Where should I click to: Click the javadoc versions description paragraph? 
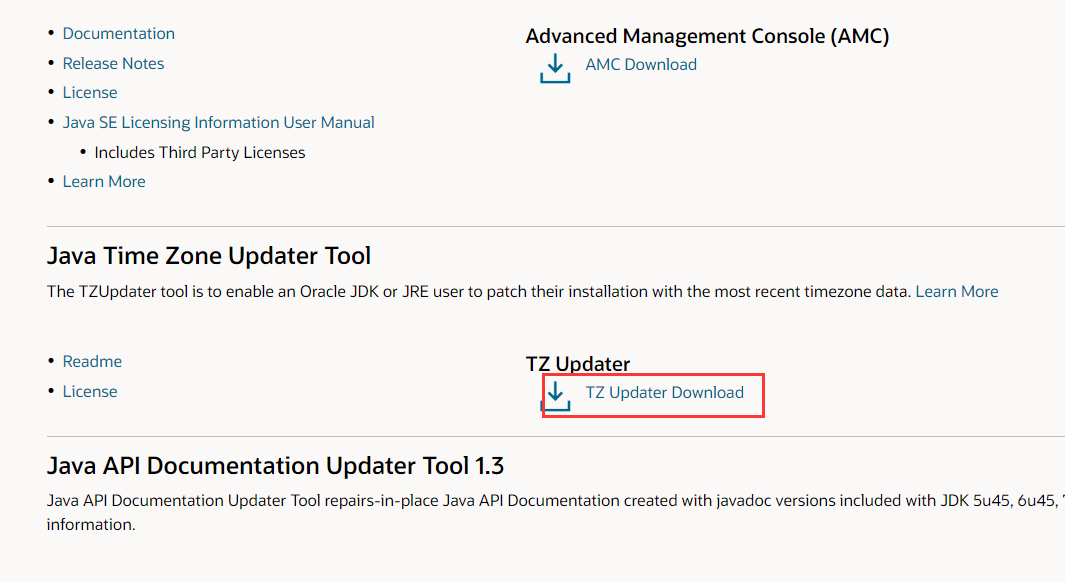[x=550, y=501]
